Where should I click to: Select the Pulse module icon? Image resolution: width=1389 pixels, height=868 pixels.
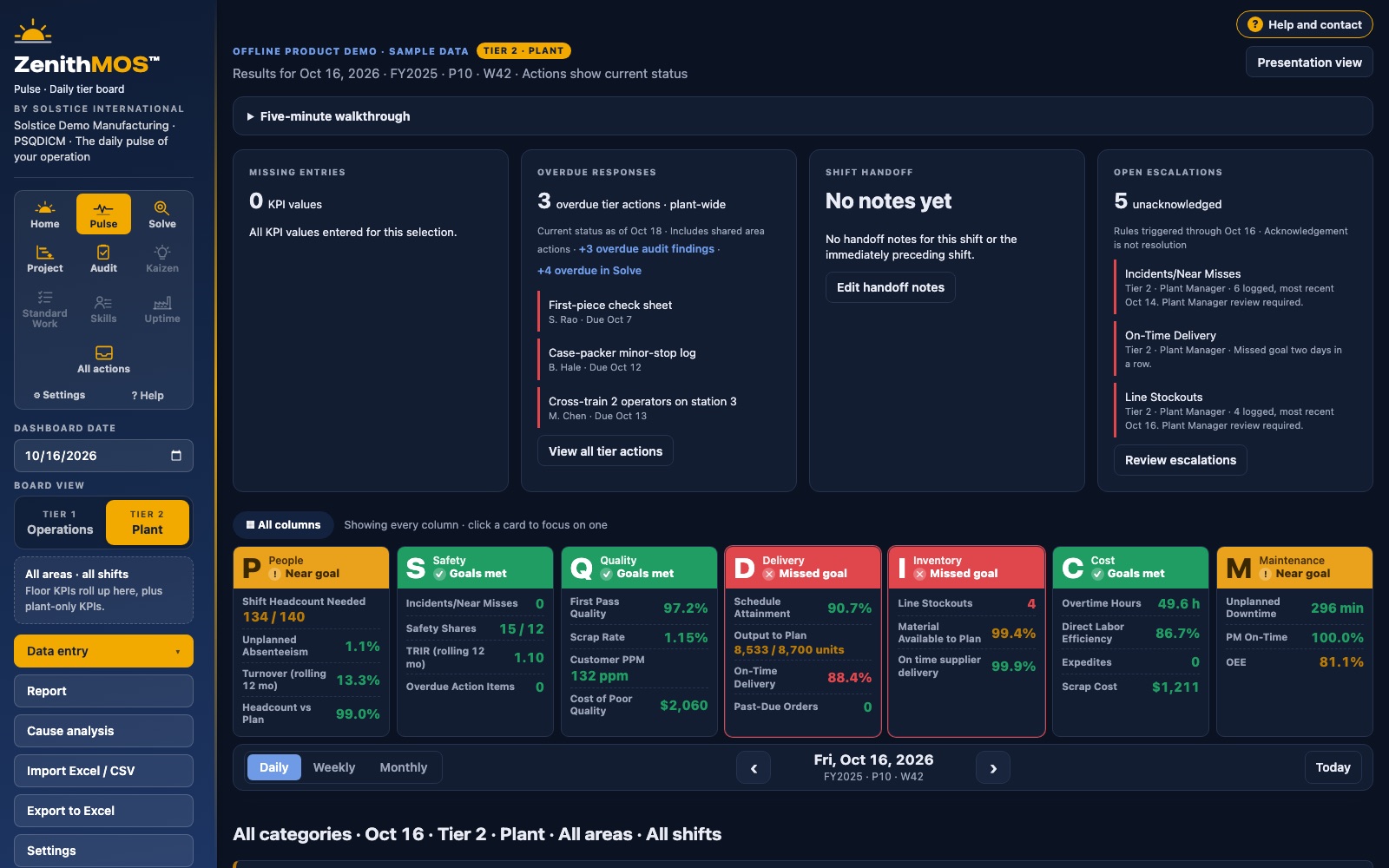(x=103, y=214)
